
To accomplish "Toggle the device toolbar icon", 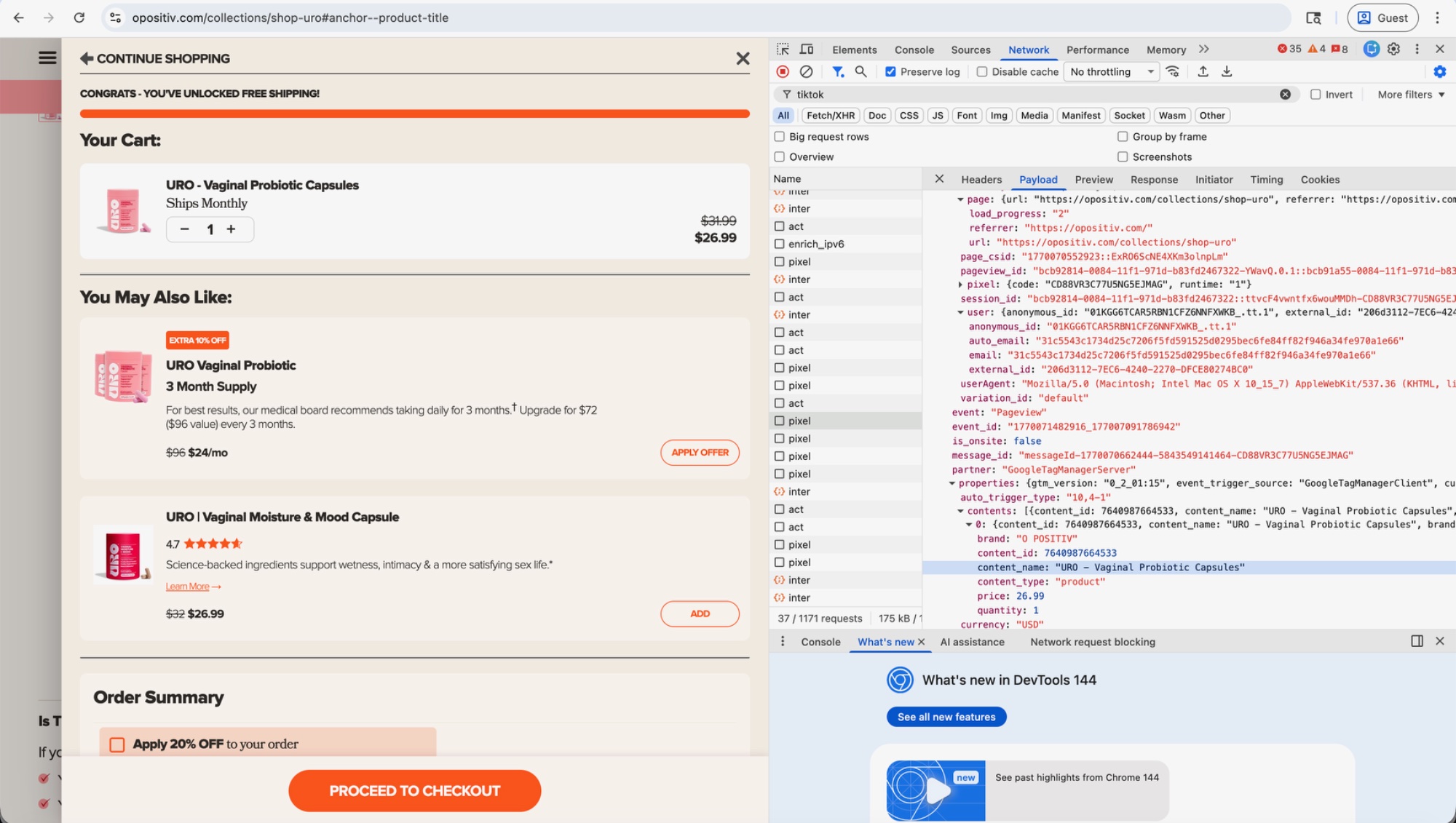I will [x=807, y=49].
